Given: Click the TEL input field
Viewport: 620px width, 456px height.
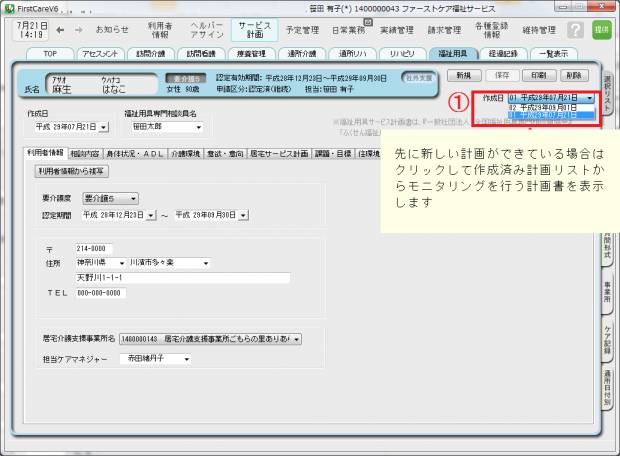Looking at the screenshot, I should pyautogui.click(x=100, y=293).
